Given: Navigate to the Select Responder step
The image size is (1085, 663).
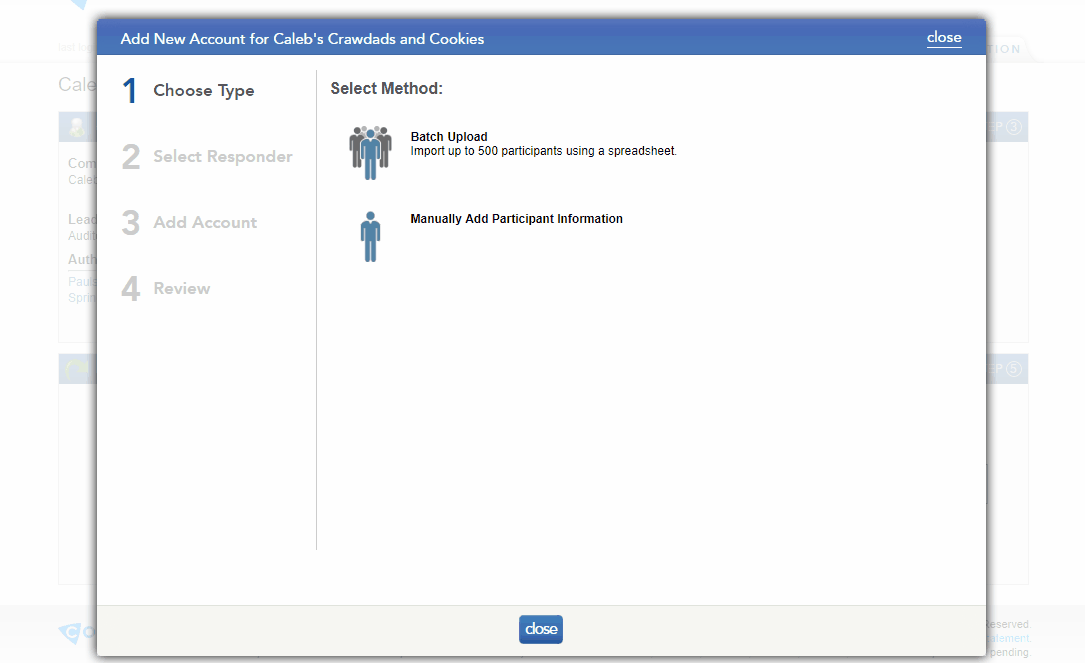Looking at the screenshot, I should click(222, 156).
